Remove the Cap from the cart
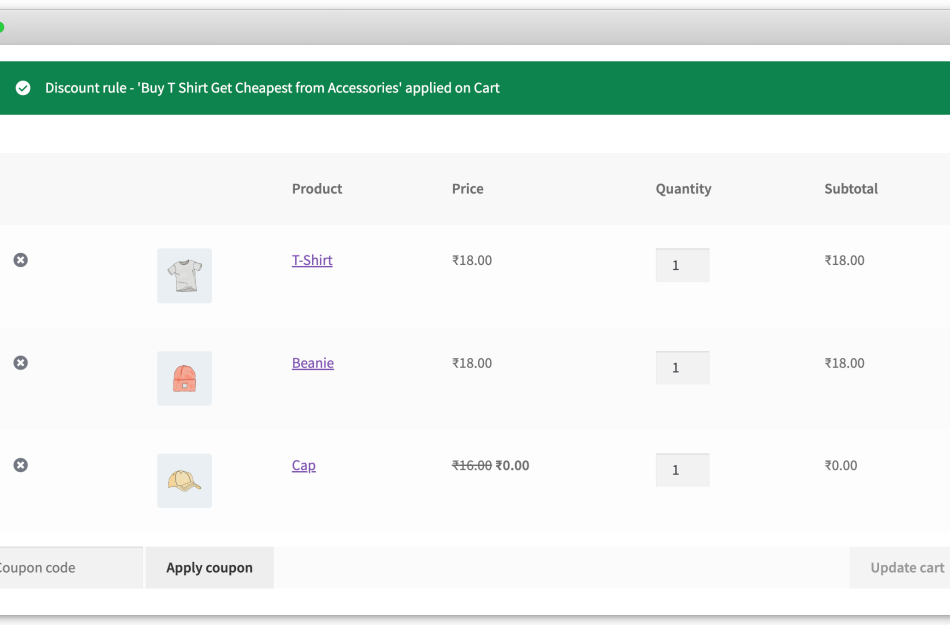Screen dimensions: 950x625 click(x=20, y=465)
